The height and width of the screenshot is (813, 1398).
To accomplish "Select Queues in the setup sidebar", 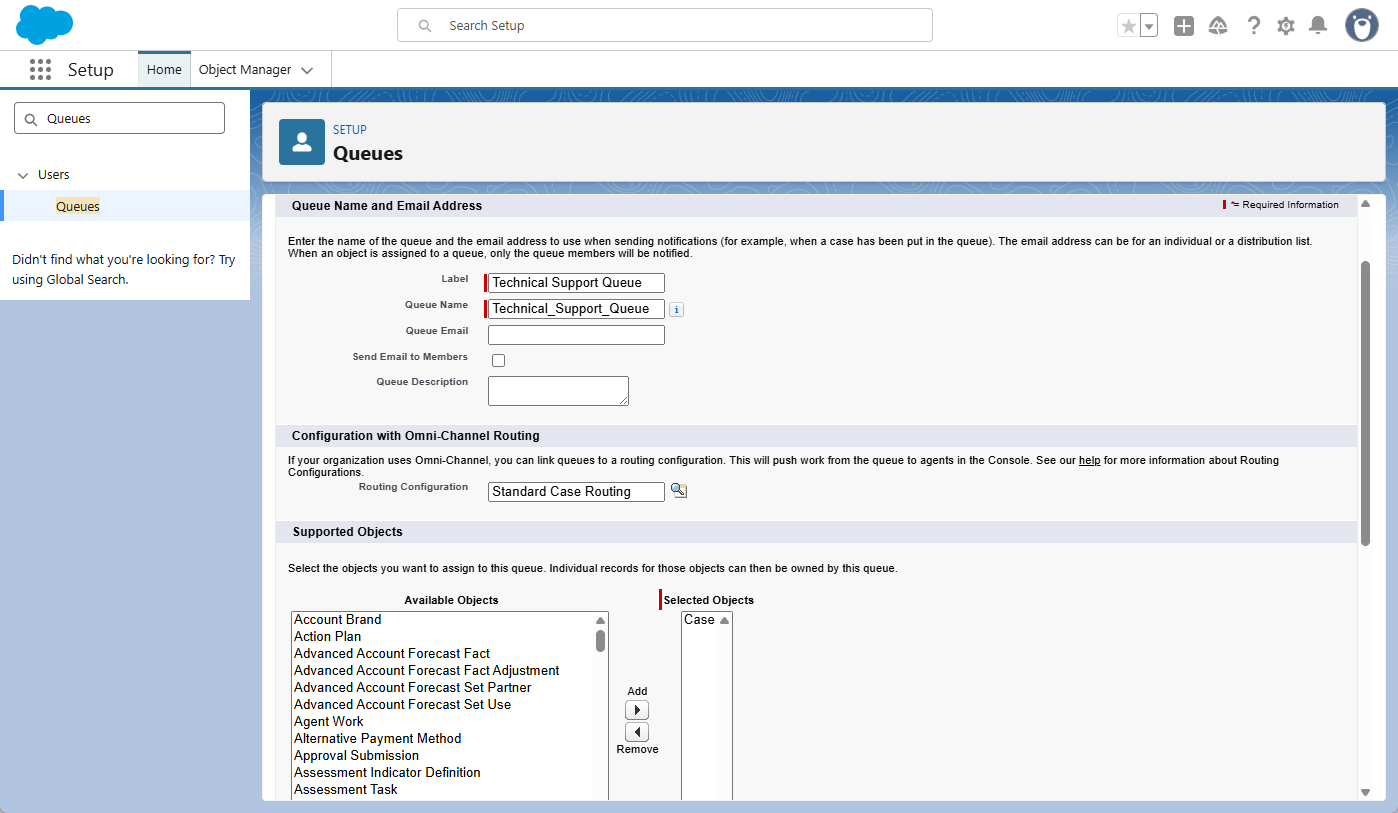I will 78,206.
